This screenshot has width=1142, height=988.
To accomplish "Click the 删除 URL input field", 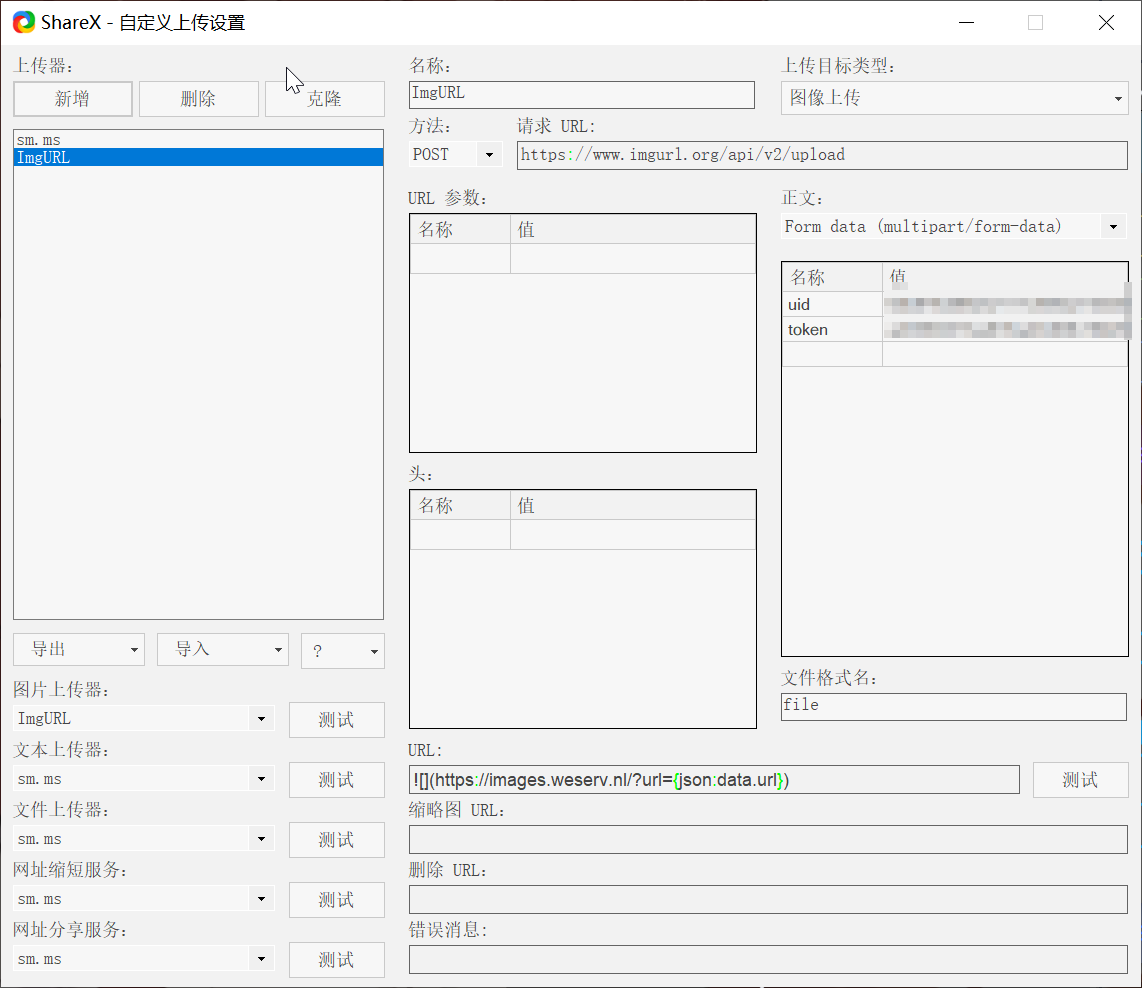I will pyautogui.click(x=768, y=899).
